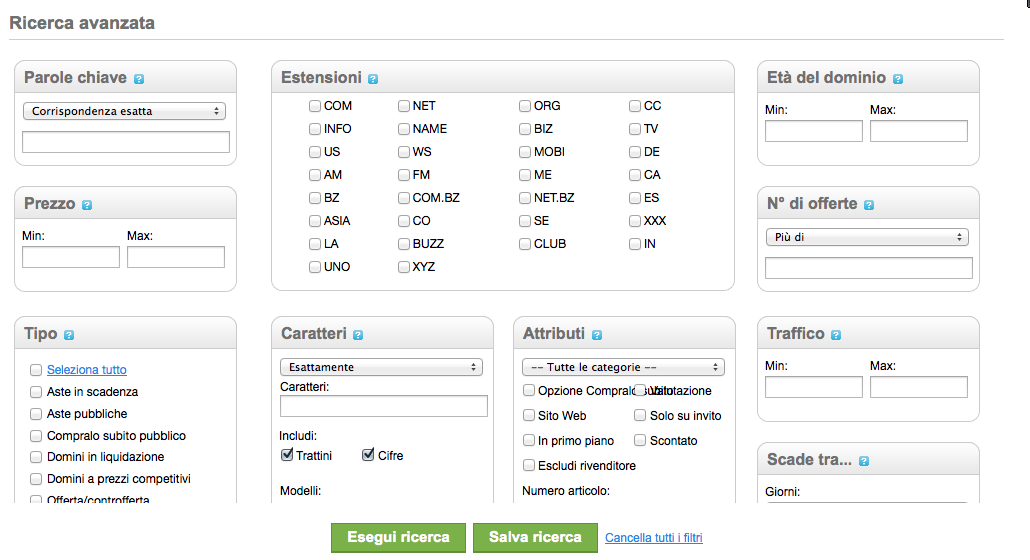Enable the COM extension checkbox
The image size is (1030, 560).
(x=315, y=106)
